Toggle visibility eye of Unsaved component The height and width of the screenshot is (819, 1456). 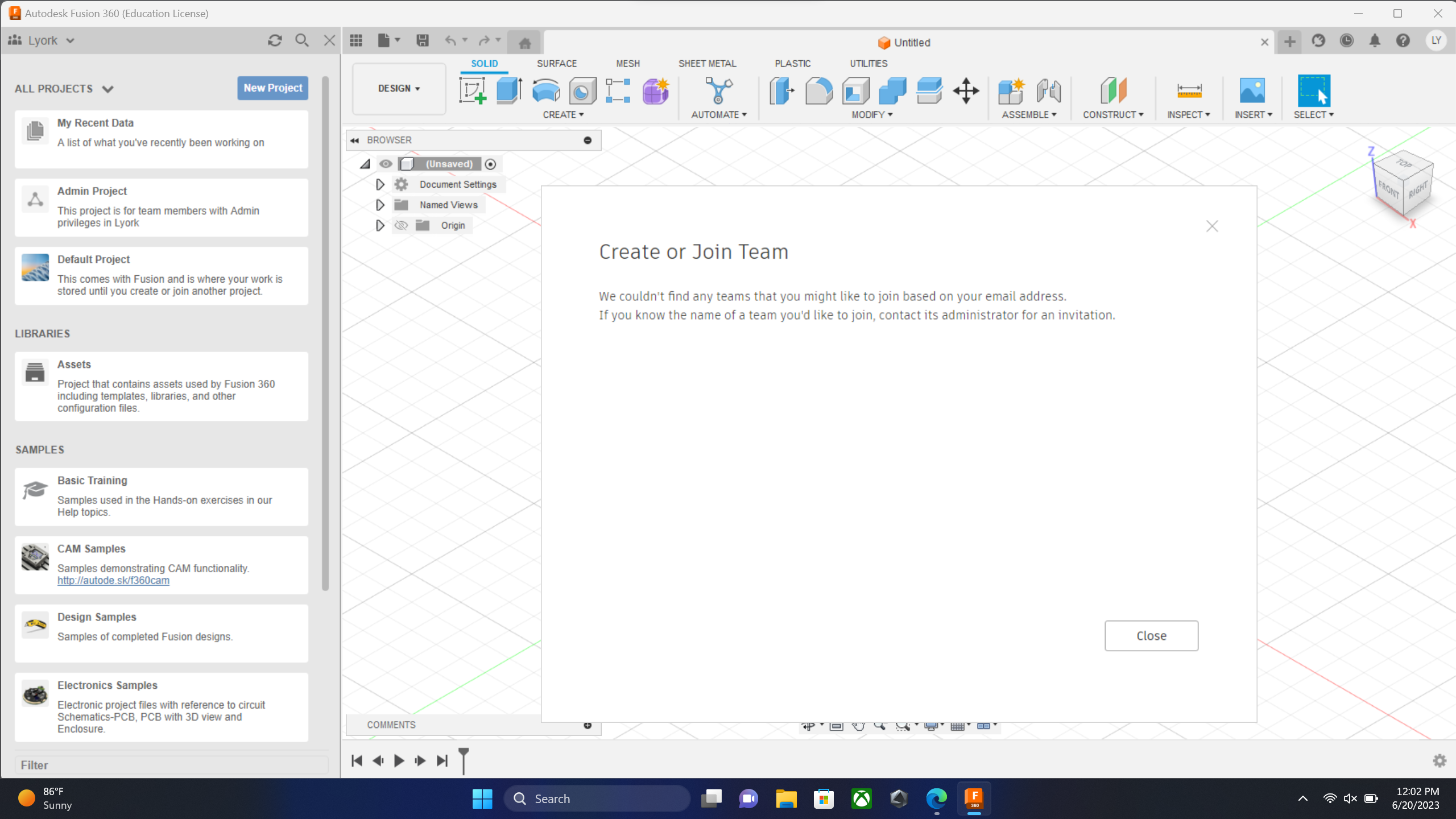click(x=386, y=164)
